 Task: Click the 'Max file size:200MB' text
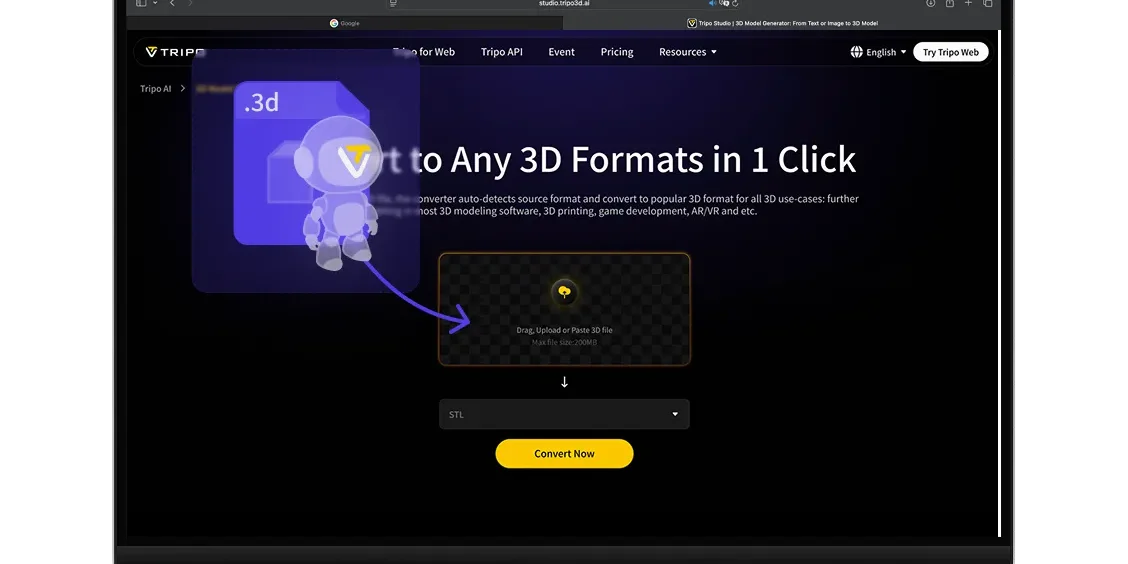[565, 342]
